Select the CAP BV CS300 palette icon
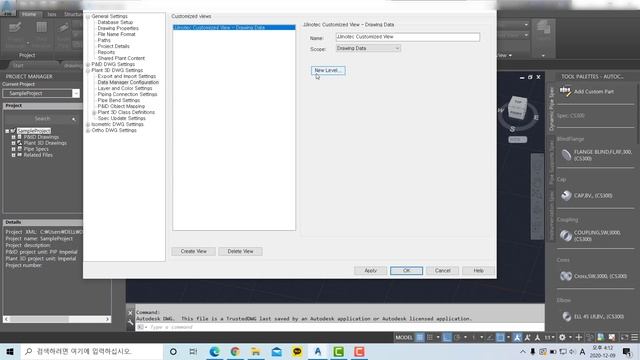 pos(566,196)
